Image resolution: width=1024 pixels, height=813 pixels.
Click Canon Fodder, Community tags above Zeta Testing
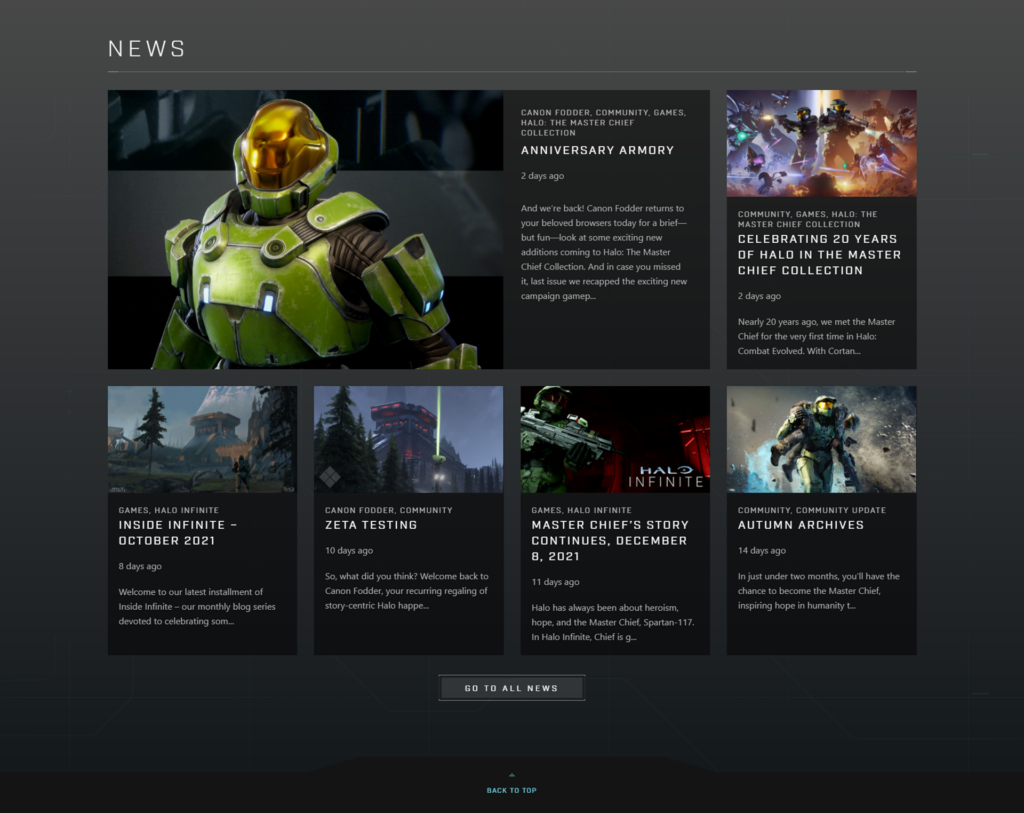389,510
